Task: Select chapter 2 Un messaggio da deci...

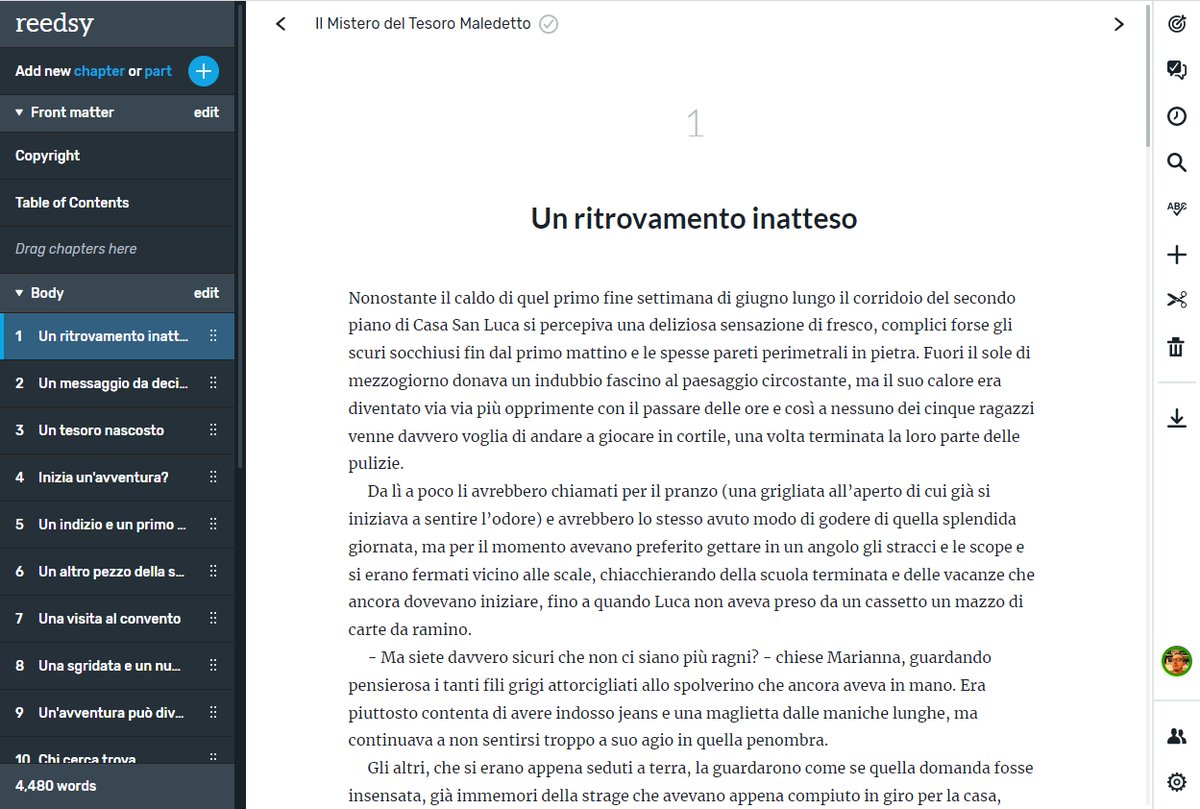Action: tap(117, 383)
